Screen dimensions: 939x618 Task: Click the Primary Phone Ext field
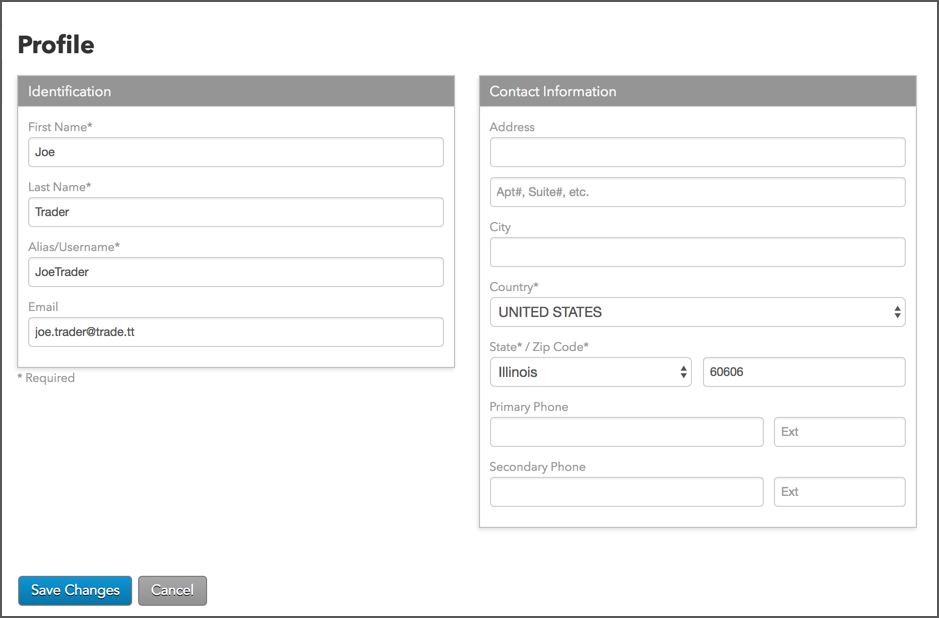click(x=840, y=432)
